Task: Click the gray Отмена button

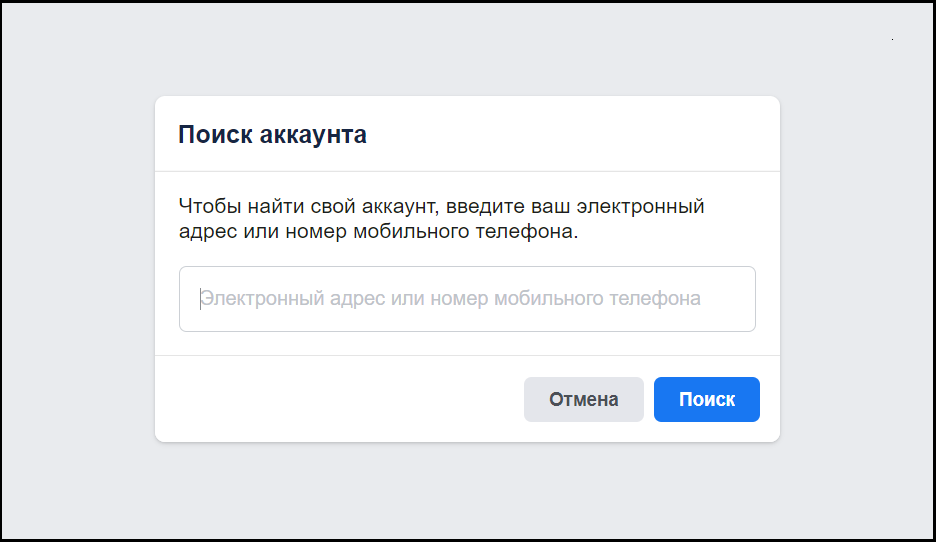Action: click(584, 399)
